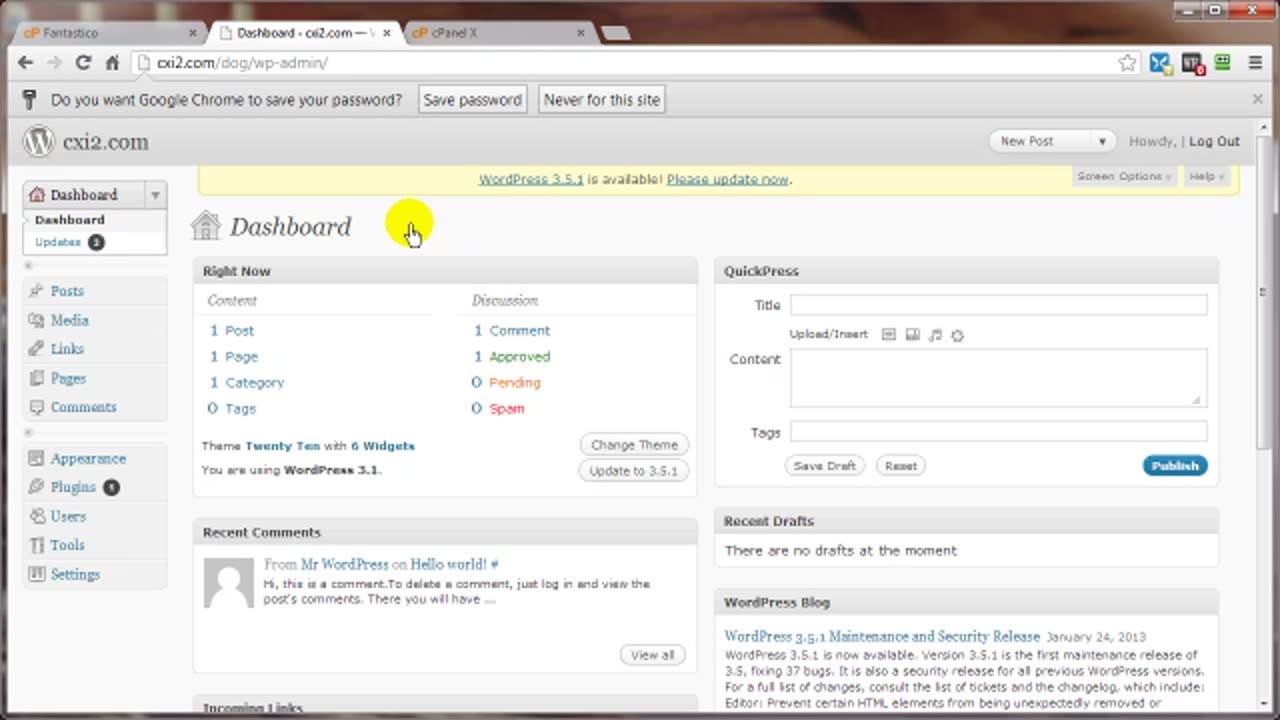The height and width of the screenshot is (720, 1280).
Task: Open Pending comments link
Action: [514, 383]
